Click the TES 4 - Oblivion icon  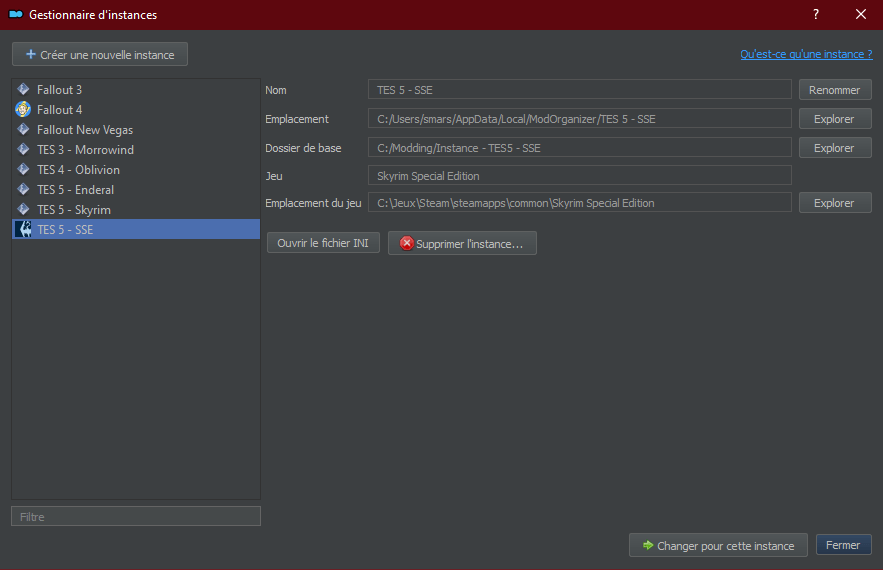coord(23,170)
